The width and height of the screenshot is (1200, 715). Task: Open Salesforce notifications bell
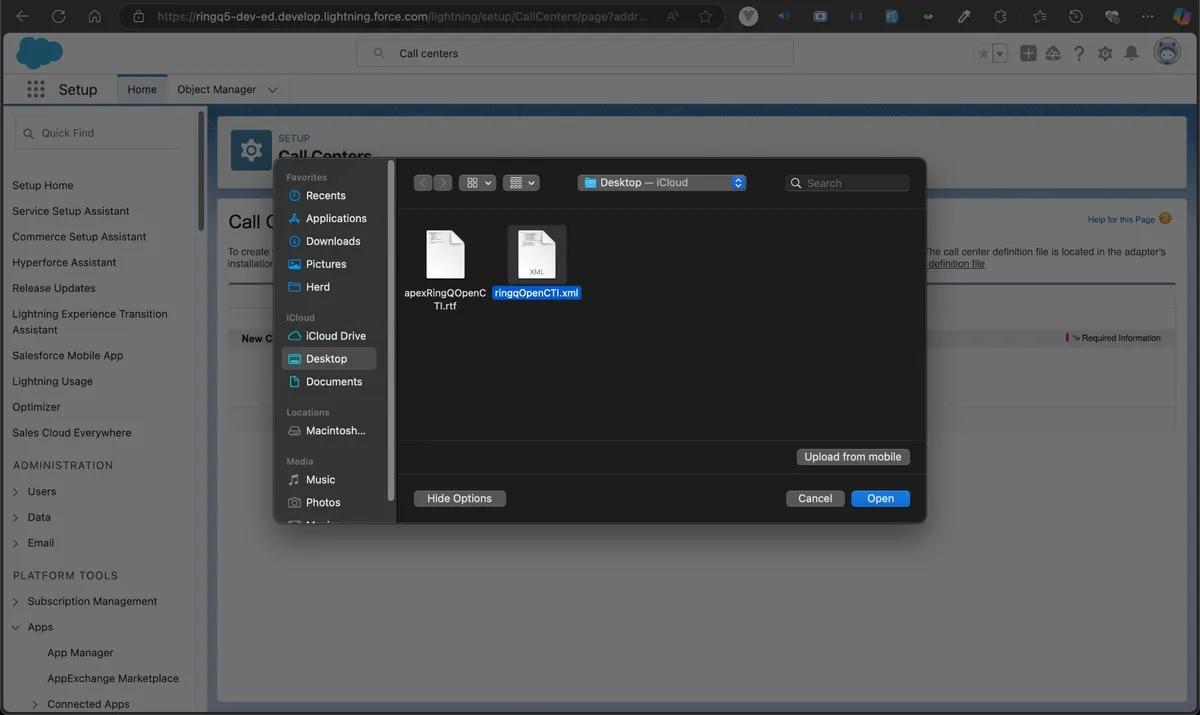pyautogui.click(x=1131, y=54)
